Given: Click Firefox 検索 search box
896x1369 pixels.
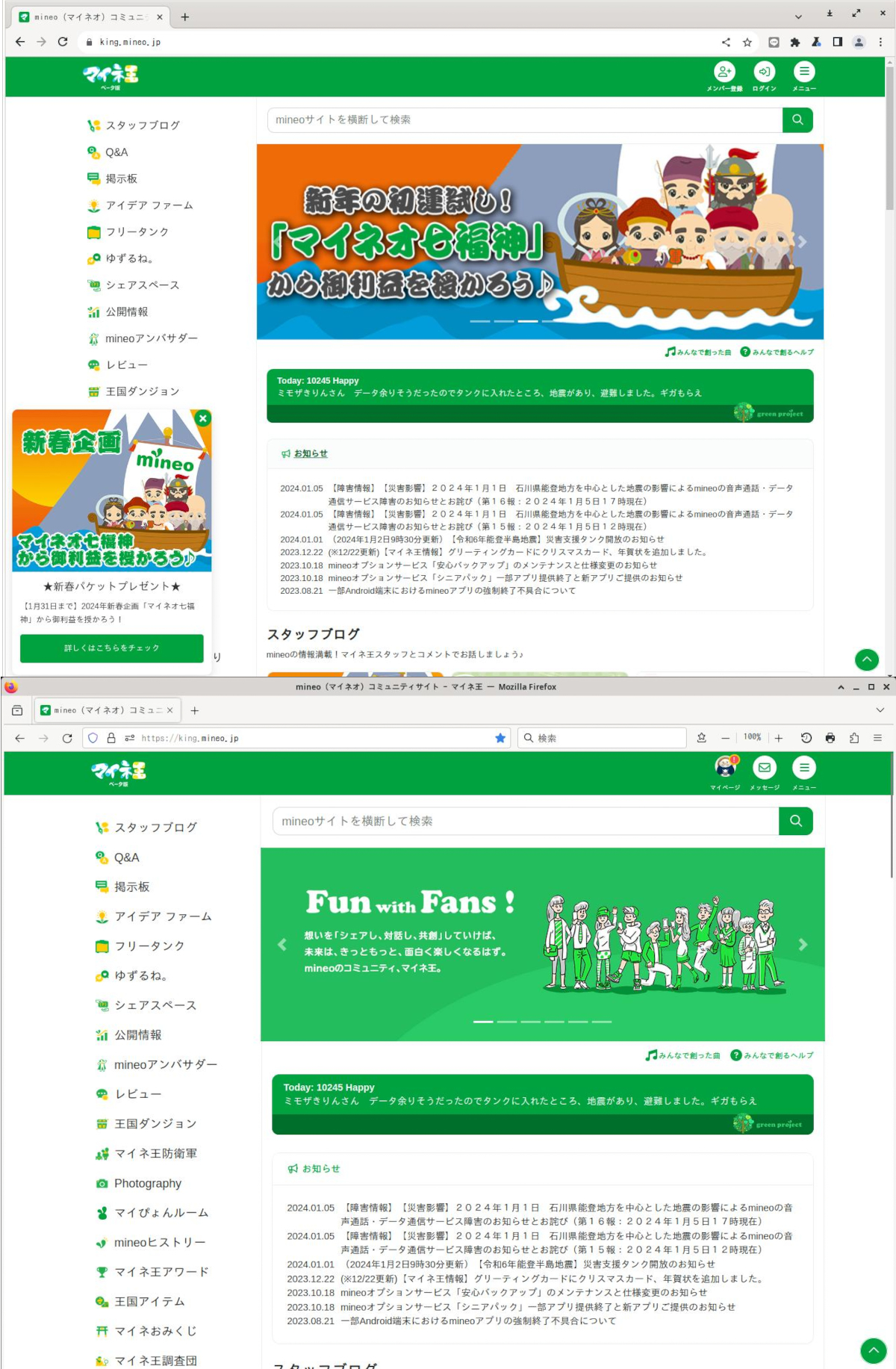Looking at the screenshot, I should [x=602, y=738].
